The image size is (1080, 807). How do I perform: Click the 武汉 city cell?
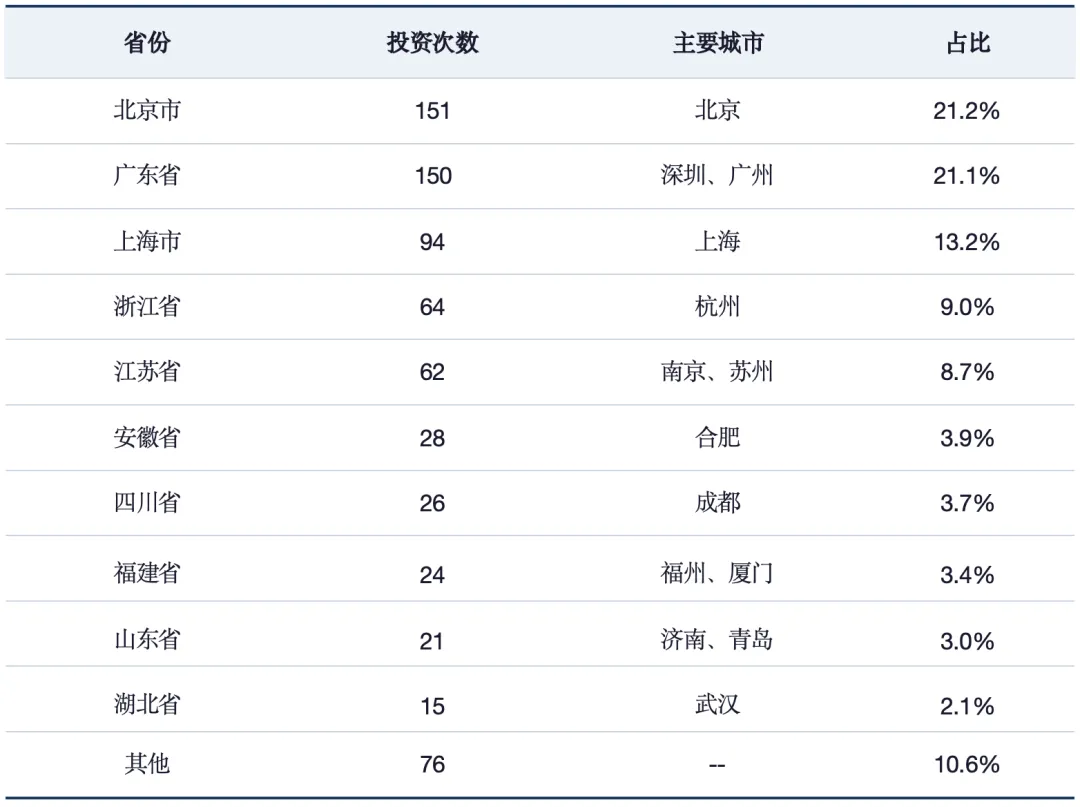pyautogui.click(x=717, y=704)
